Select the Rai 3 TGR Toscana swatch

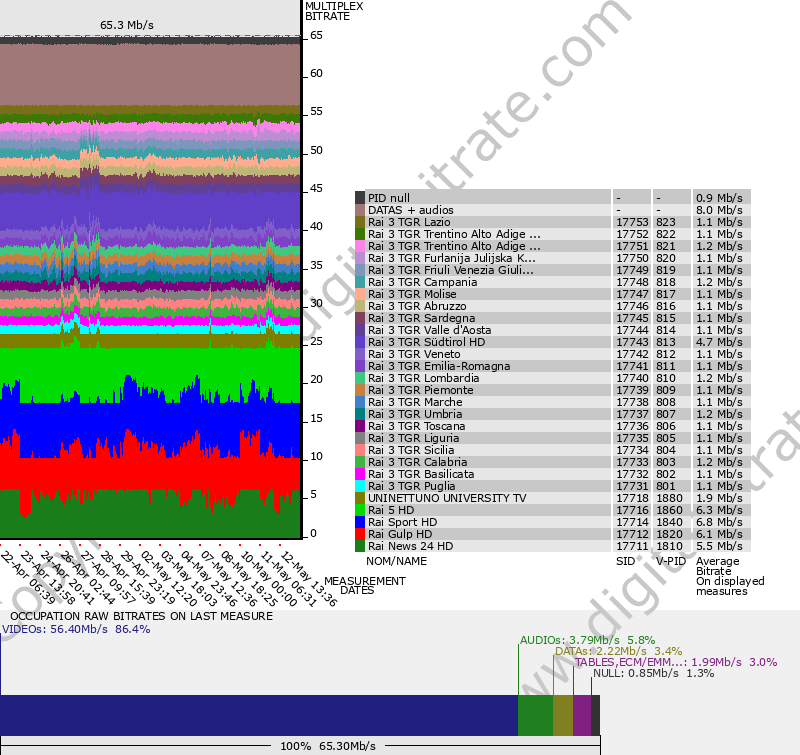(x=360, y=426)
